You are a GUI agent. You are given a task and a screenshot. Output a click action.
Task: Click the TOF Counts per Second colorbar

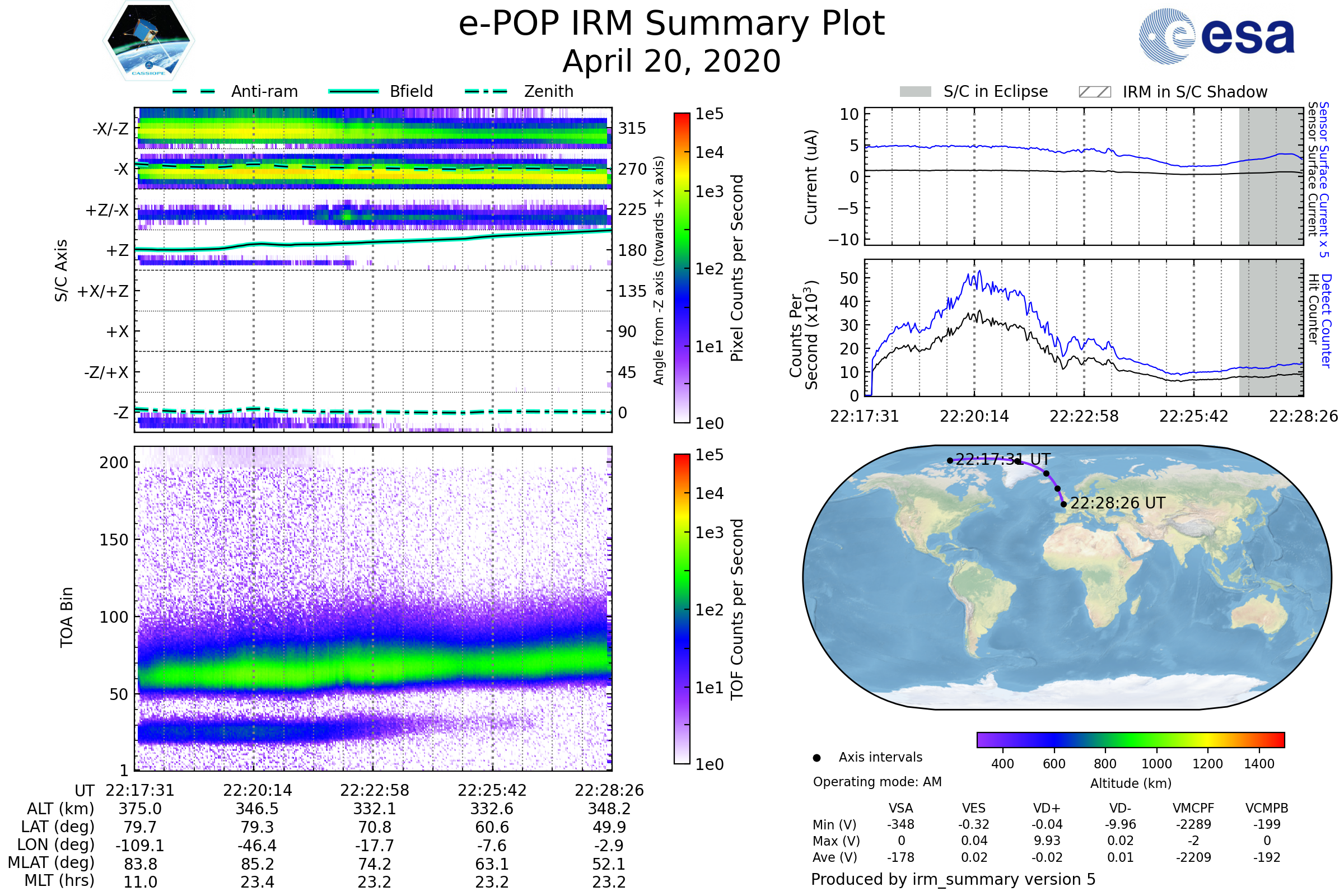click(682, 609)
